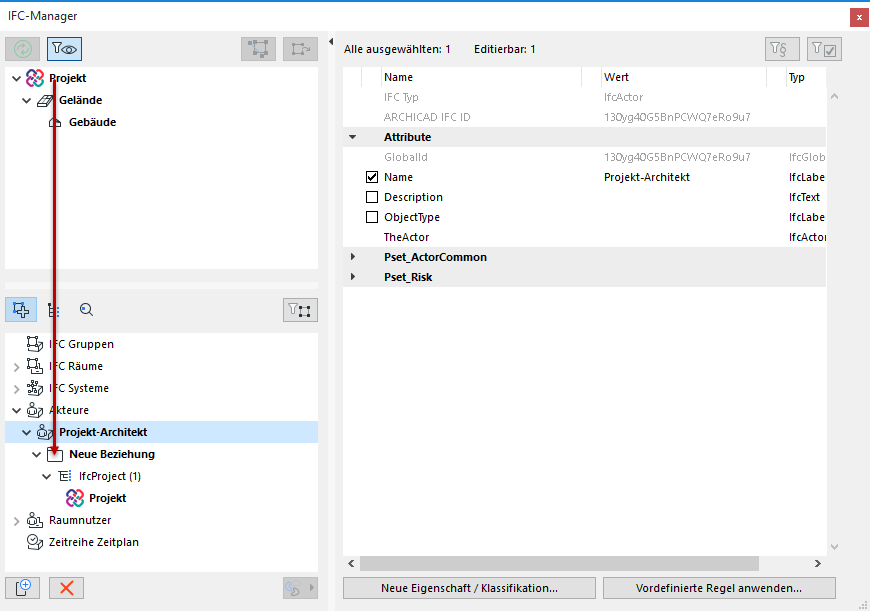Click the disabled link elements toolbar icon
The height and width of the screenshot is (611, 870).
[x=300, y=49]
